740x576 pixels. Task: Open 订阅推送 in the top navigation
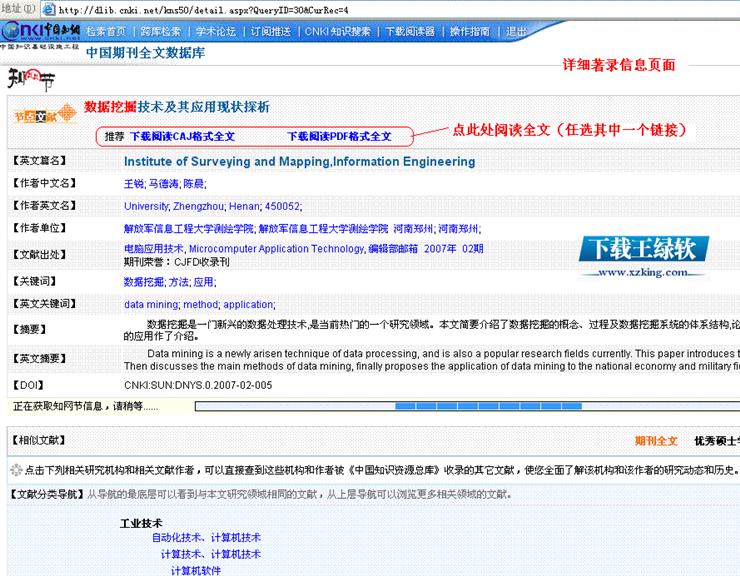(x=270, y=32)
